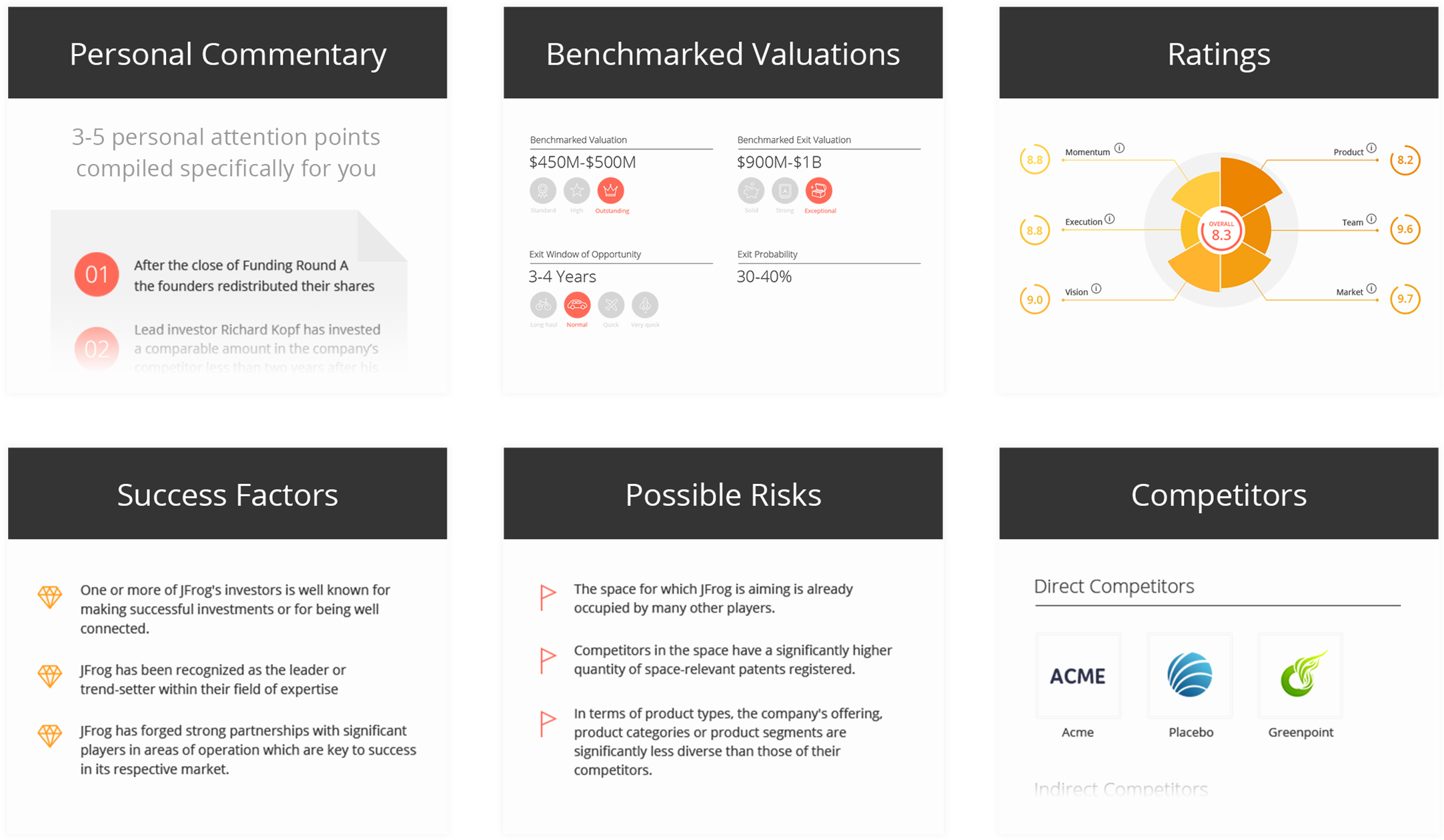
Task: Click the Product 8.2 score circle
Action: click(x=1405, y=160)
